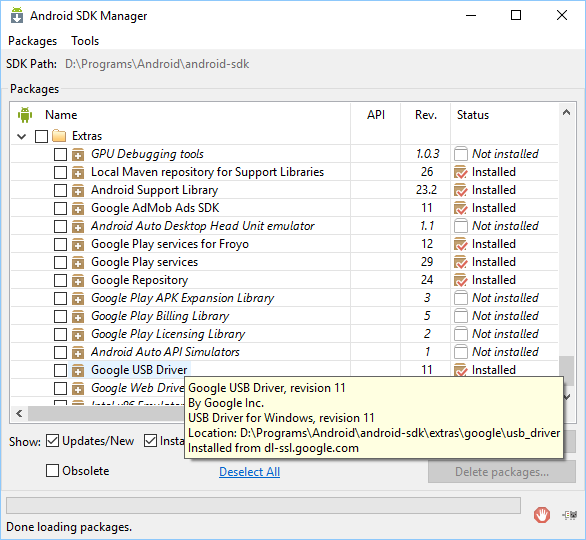Click the API column header
Image resolution: width=586 pixels, height=540 pixels.
click(x=376, y=115)
